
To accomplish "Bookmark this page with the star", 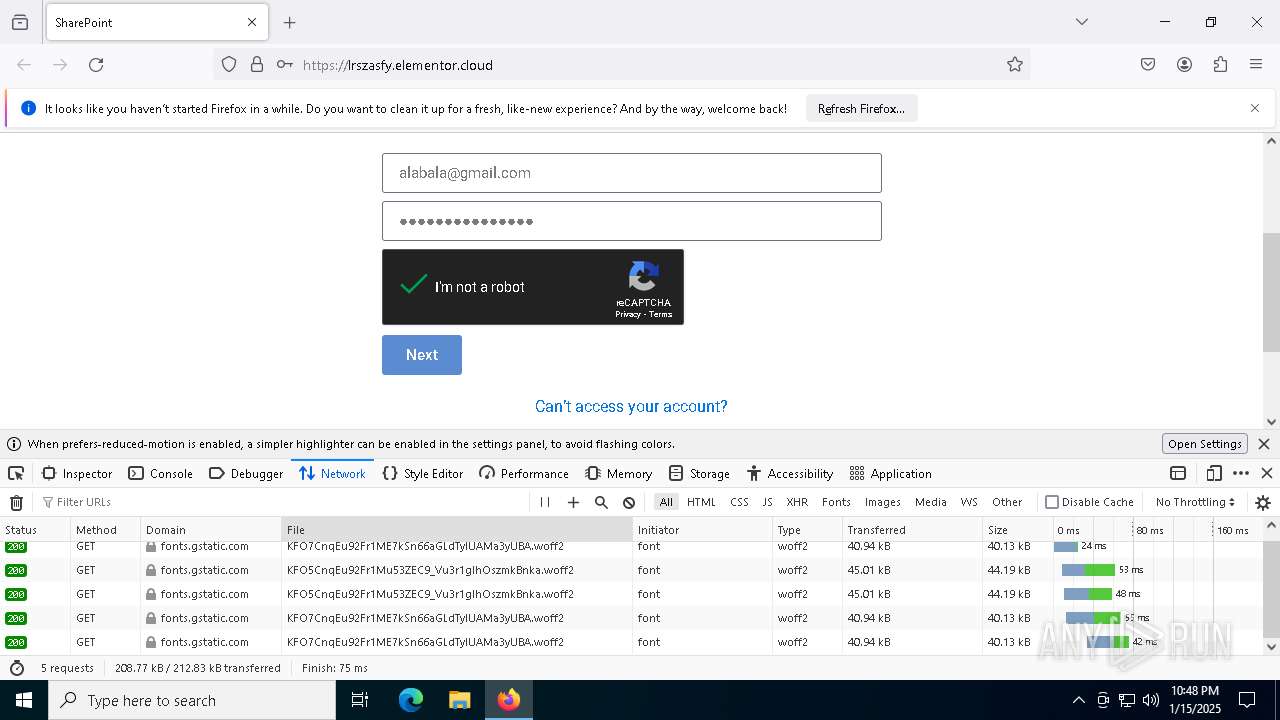I will 1015,65.
